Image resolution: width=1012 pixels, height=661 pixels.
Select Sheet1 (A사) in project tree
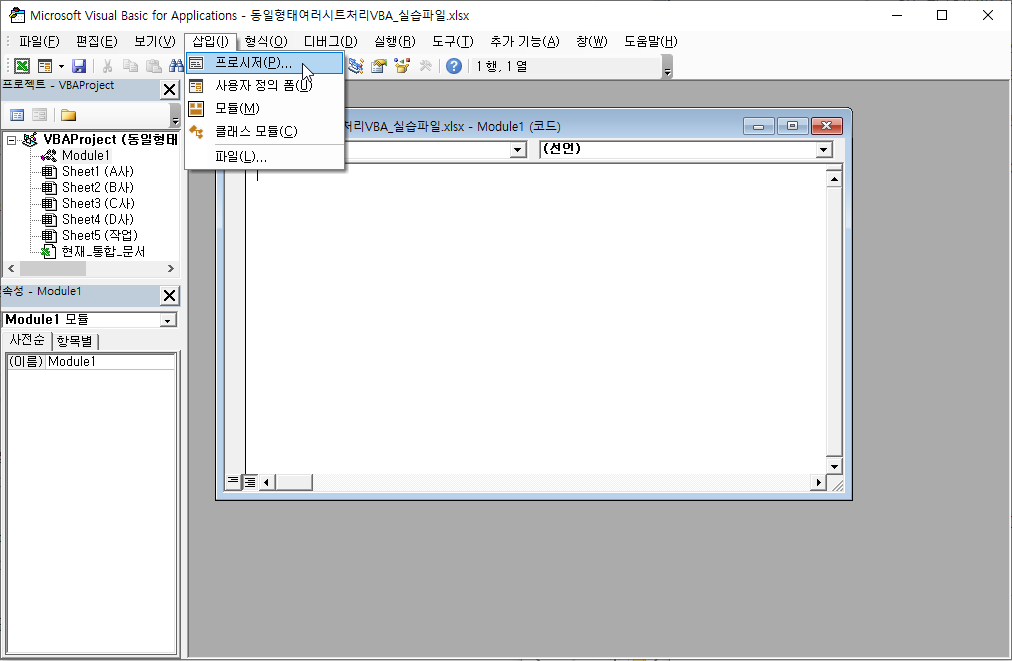pos(97,171)
